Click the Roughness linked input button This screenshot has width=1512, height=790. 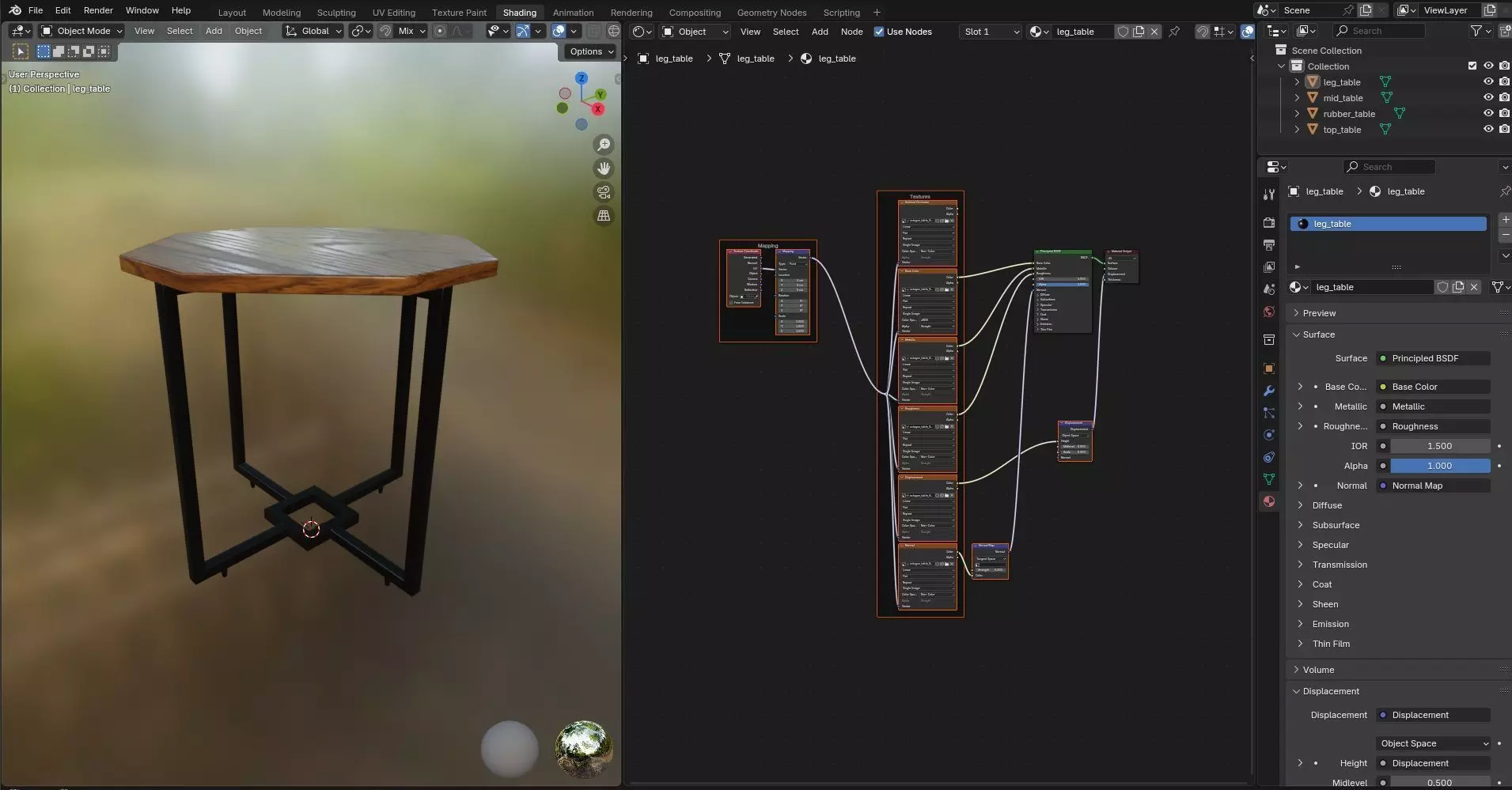[1433, 426]
